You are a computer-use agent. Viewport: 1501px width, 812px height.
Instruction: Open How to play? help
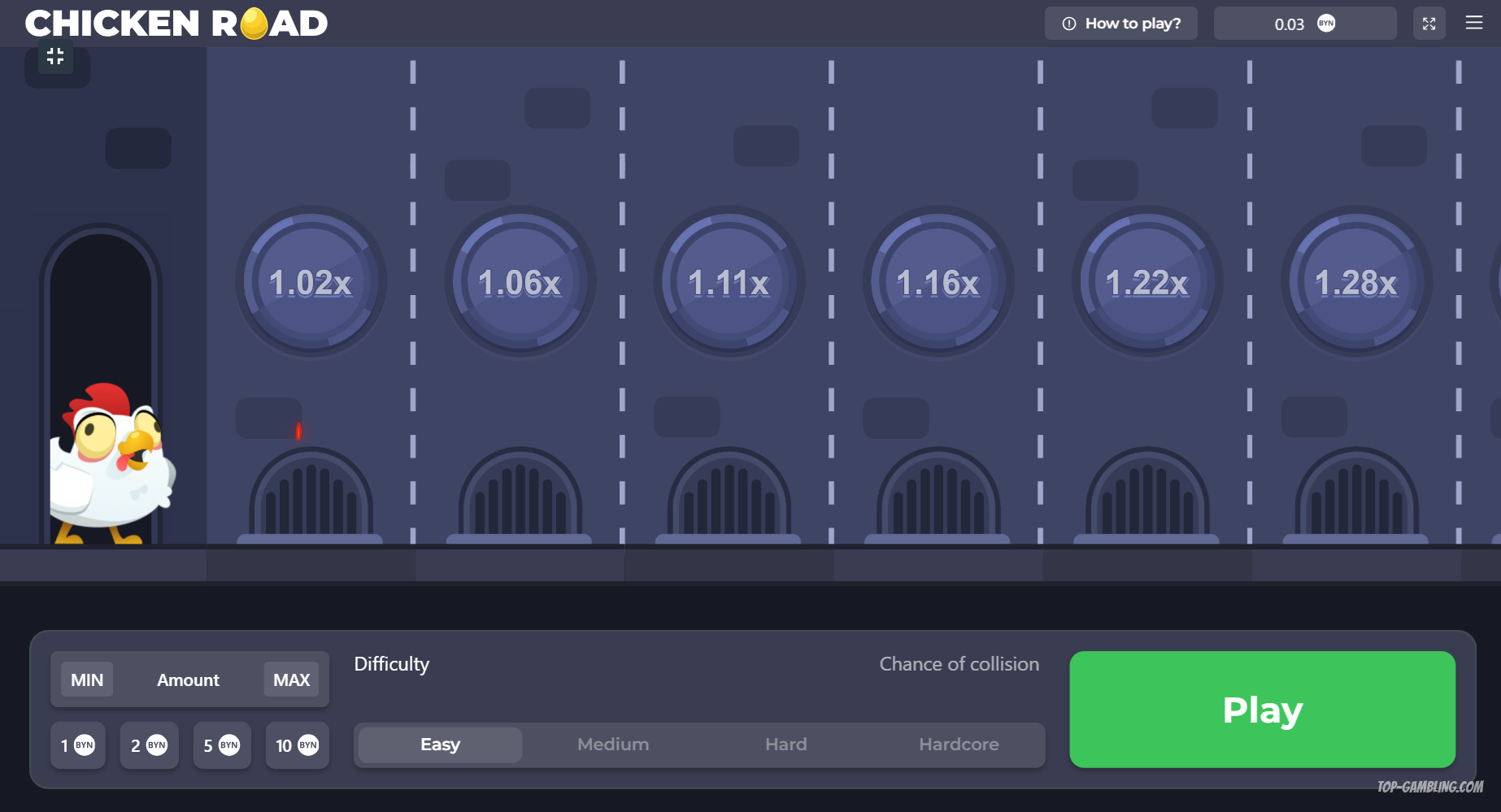tap(1120, 24)
